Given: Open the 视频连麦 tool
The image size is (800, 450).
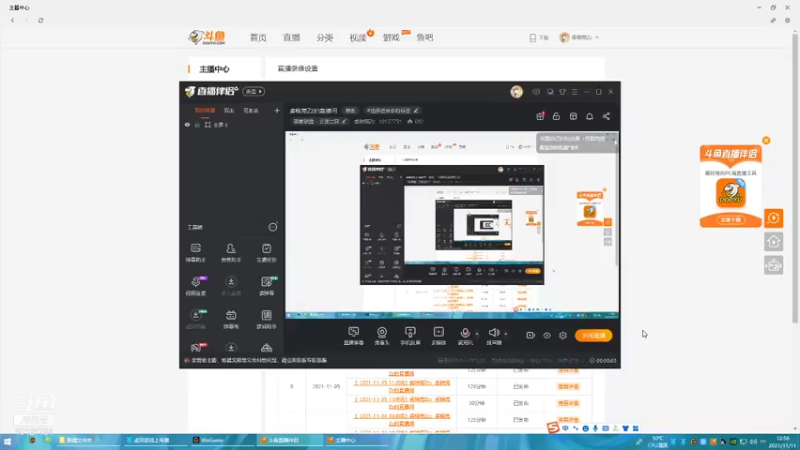Looking at the screenshot, I should click(x=196, y=286).
